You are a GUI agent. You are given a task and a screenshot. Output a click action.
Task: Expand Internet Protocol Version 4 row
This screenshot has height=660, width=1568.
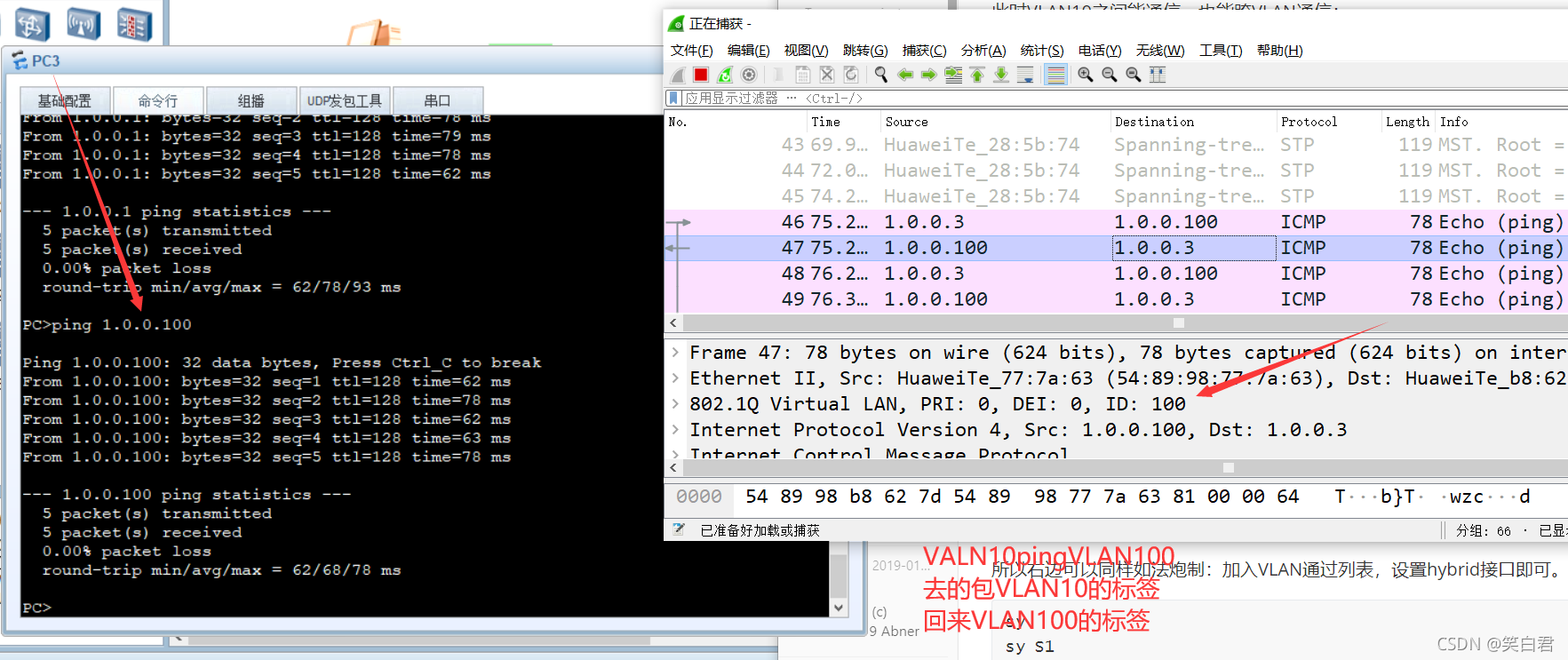[x=675, y=430]
